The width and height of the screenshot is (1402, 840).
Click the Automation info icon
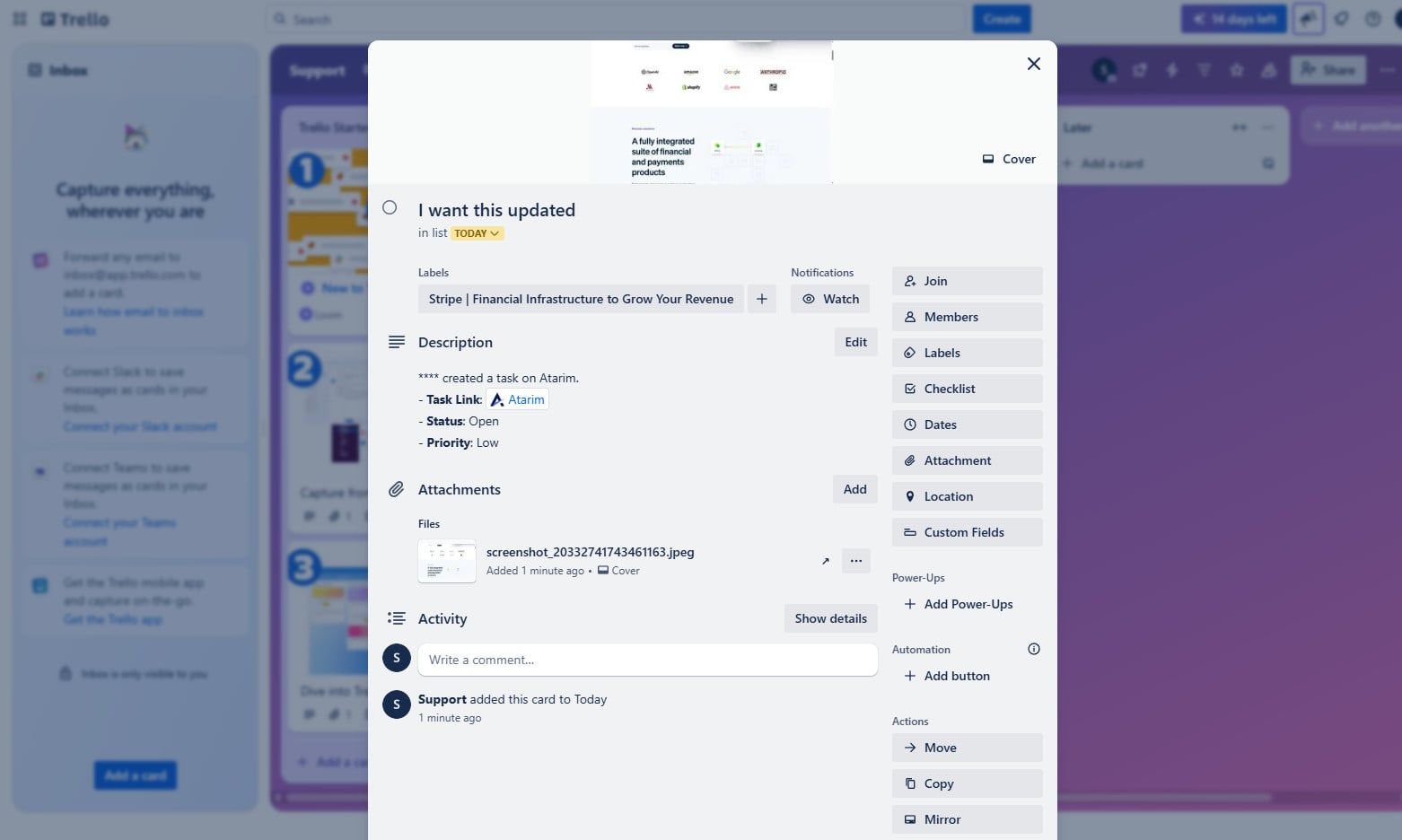(1033, 649)
